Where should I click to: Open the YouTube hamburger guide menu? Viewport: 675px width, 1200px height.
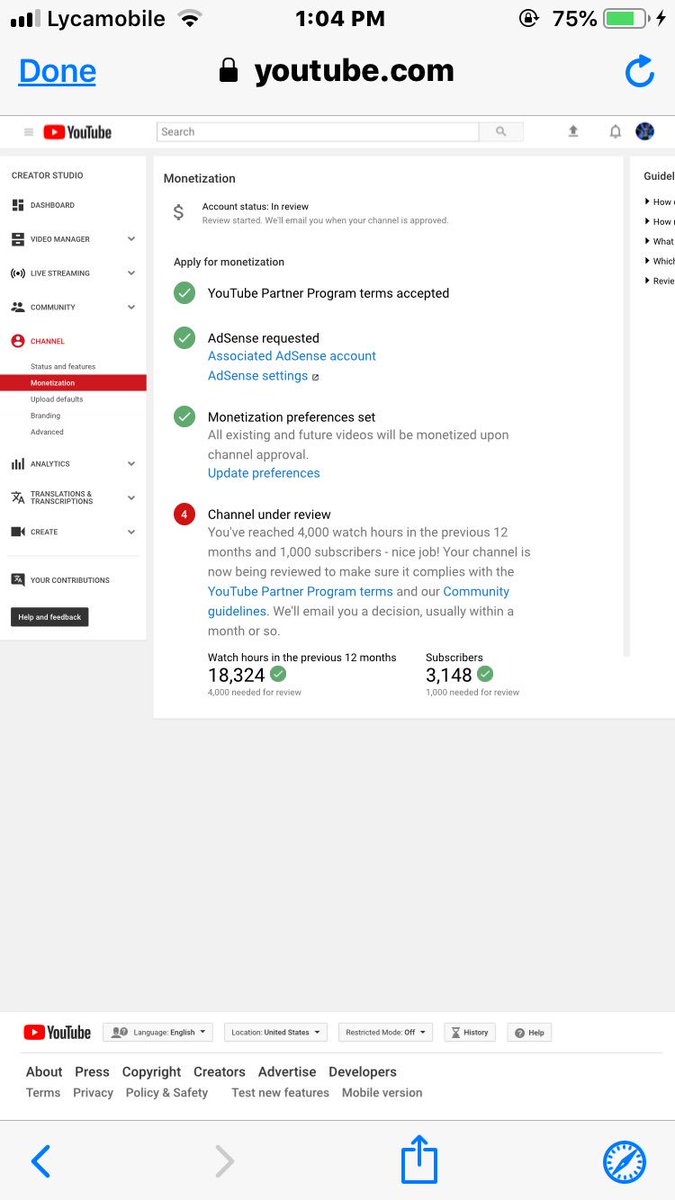[x=28, y=132]
